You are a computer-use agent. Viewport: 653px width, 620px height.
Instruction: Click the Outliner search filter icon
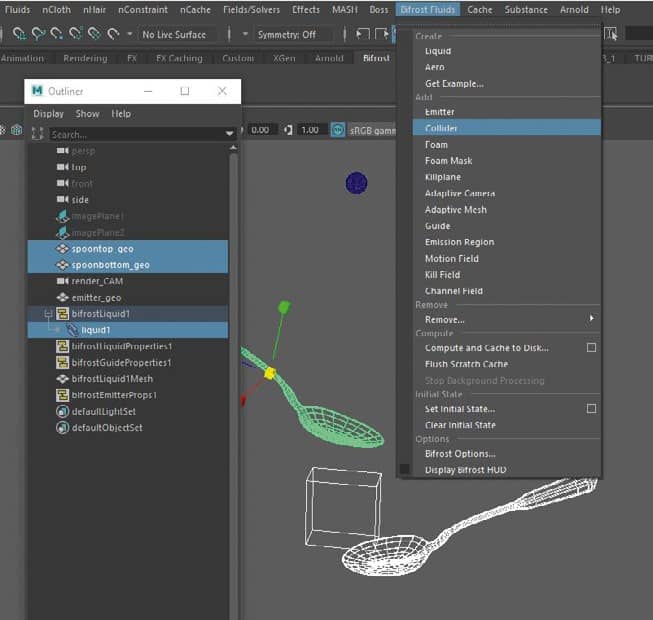[x=37, y=134]
